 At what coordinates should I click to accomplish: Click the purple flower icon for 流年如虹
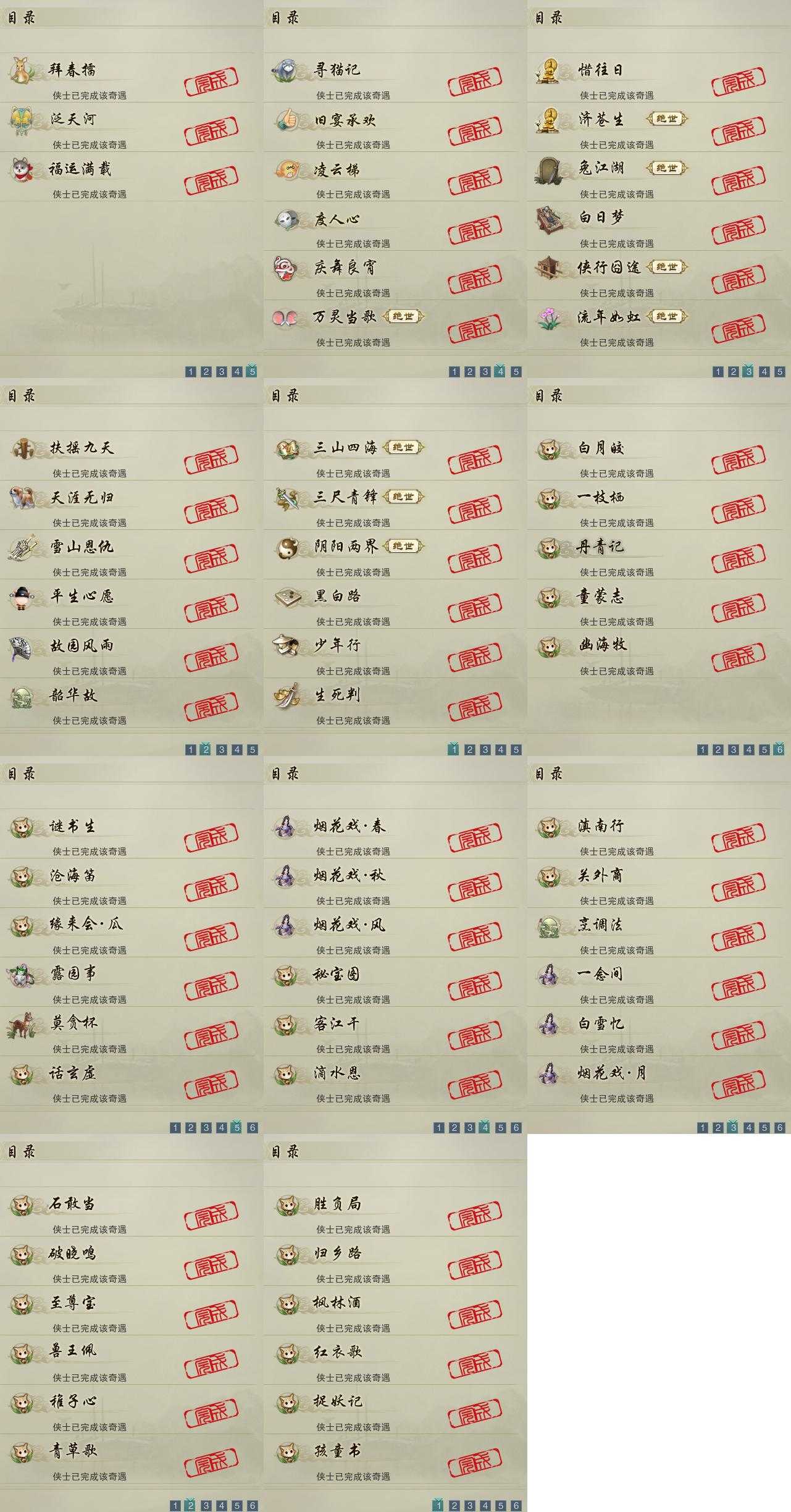(x=549, y=317)
